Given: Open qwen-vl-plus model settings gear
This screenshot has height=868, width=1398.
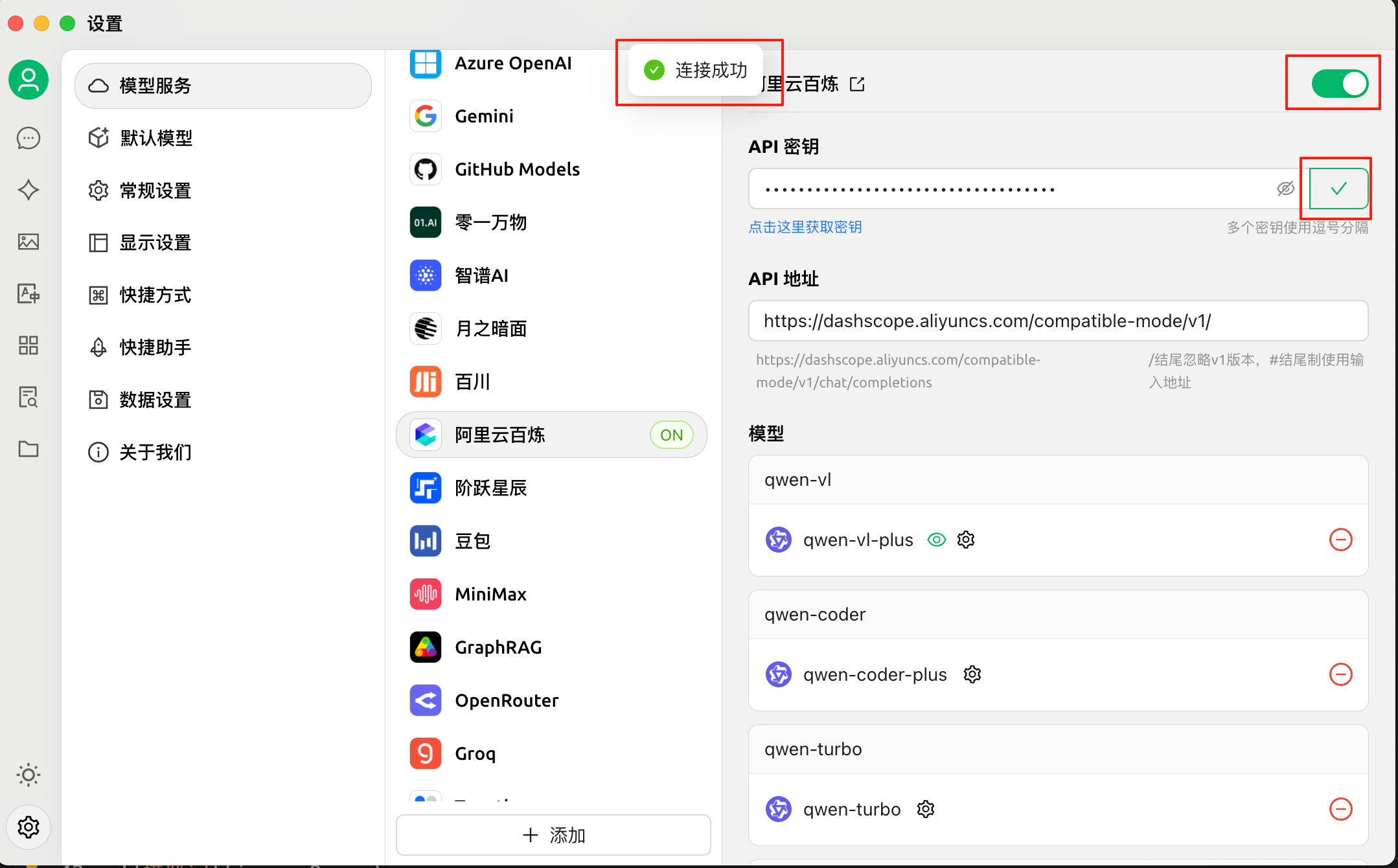Looking at the screenshot, I should tap(966, 540).
